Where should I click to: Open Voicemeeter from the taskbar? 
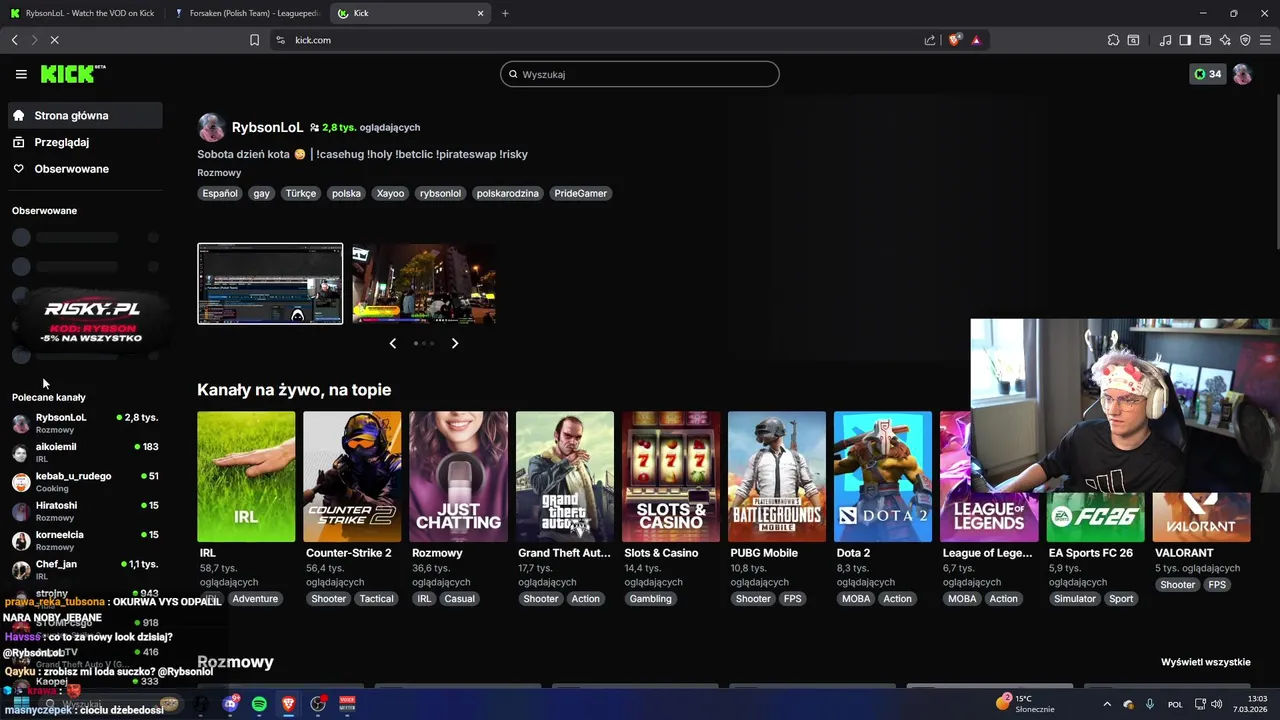tap(347, 704)
